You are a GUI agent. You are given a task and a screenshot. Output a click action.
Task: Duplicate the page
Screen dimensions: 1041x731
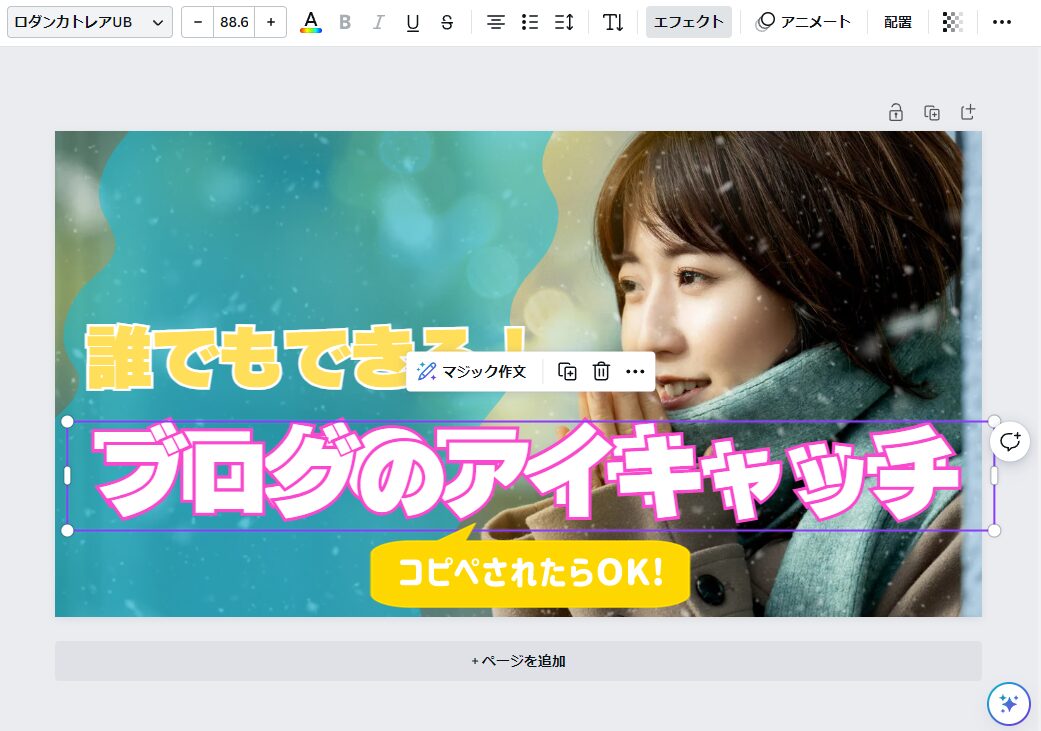(x=932, y=112)
